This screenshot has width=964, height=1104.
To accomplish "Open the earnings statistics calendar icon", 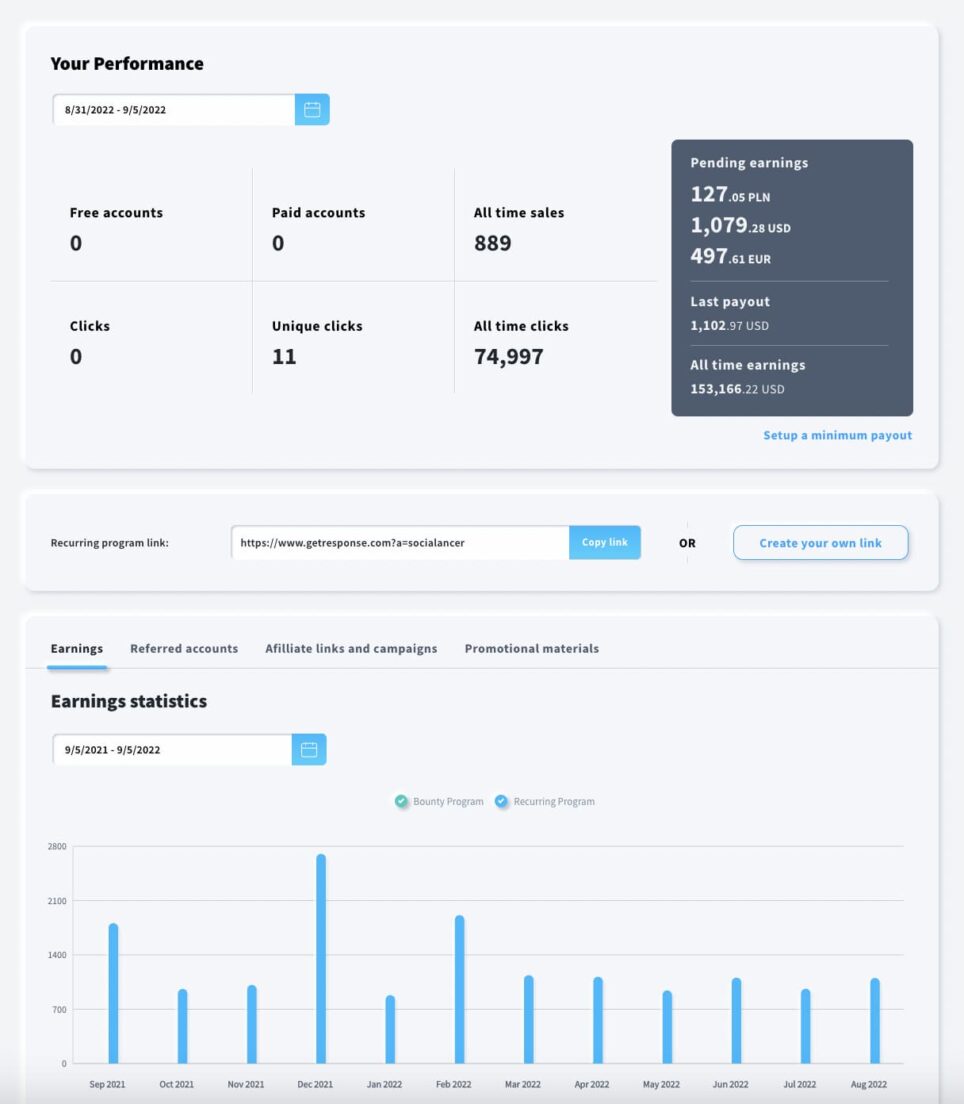I will click(x=311, y=749).
